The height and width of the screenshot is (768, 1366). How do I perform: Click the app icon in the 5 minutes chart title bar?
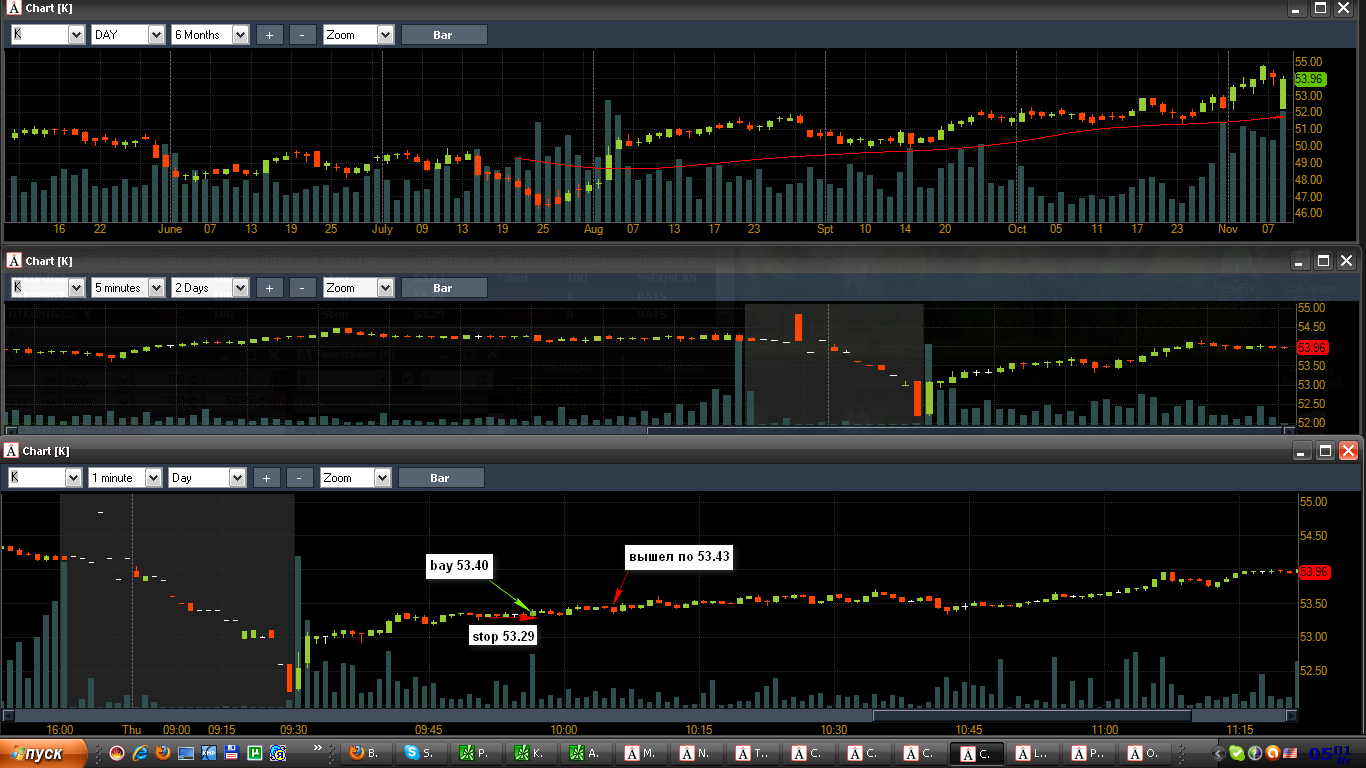click(x=14, y=260)
